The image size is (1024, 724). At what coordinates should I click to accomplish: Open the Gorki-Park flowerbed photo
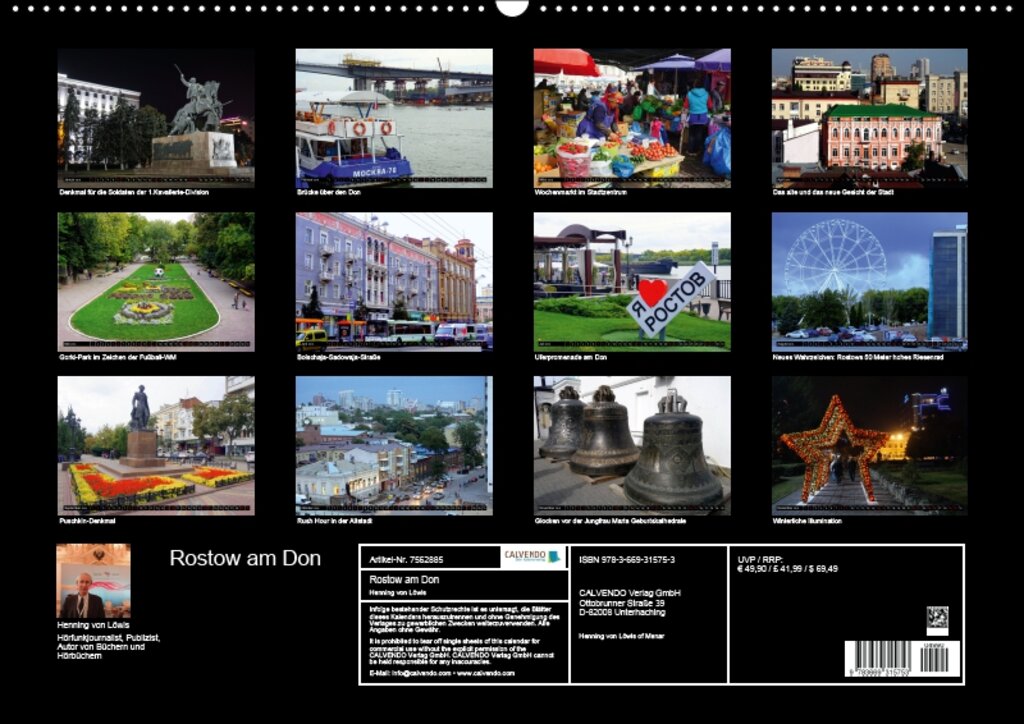click(155, 281)
